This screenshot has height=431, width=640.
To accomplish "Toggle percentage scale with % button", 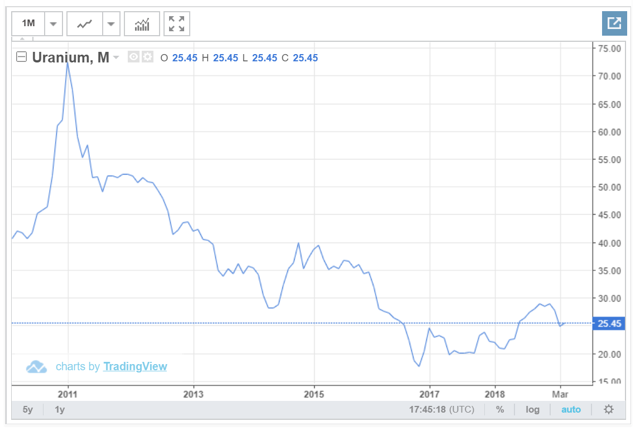I will point(500,409).
